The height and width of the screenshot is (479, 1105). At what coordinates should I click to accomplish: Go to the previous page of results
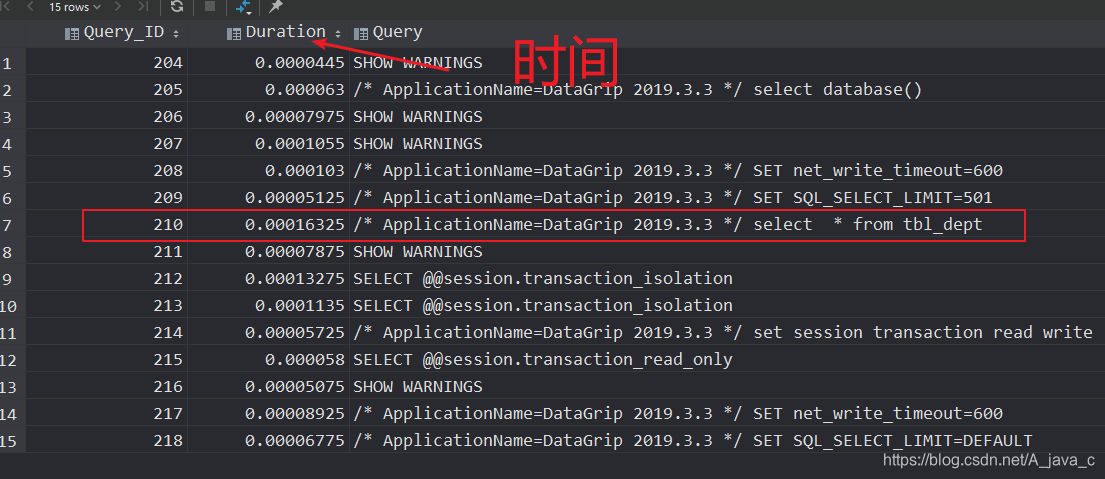[30, 7]
